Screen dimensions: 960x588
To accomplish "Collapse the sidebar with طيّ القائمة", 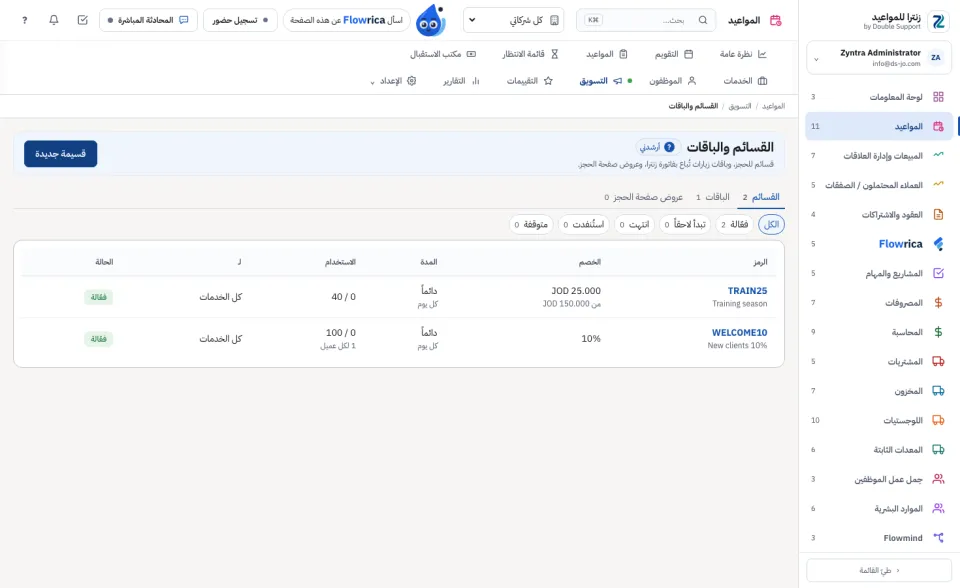I will pos(879,570).
